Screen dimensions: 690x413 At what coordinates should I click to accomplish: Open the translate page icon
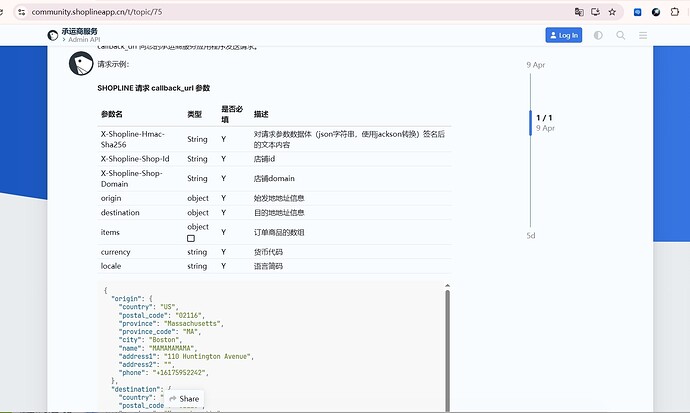click(x=579, y=12)
